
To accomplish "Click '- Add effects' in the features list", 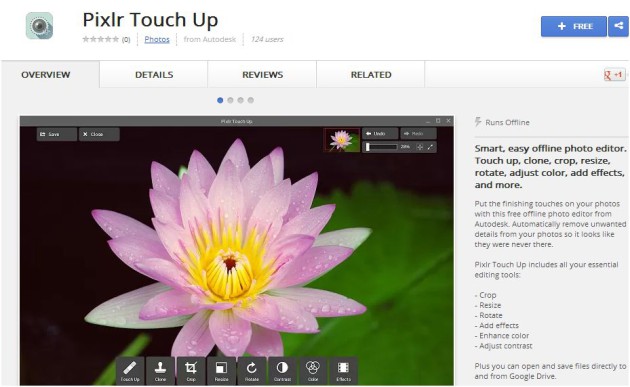I will click(497, 326).
